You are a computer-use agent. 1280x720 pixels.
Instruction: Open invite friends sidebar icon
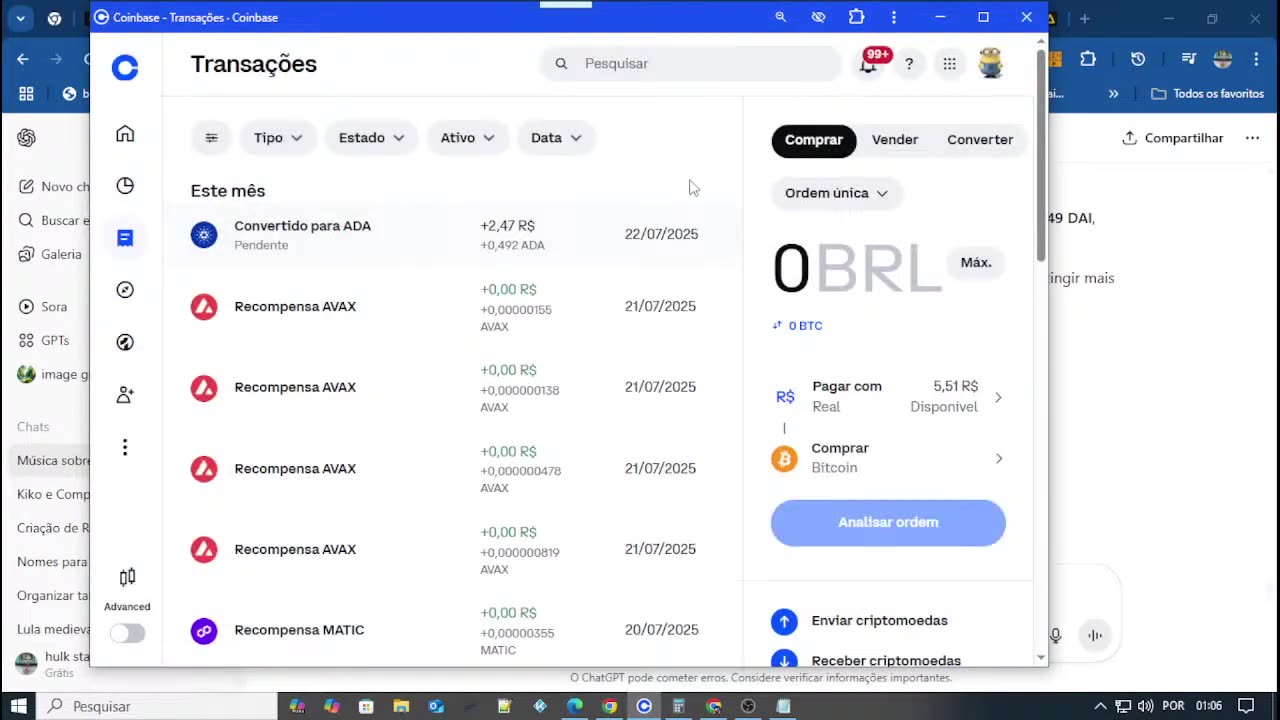pos(125,395)
